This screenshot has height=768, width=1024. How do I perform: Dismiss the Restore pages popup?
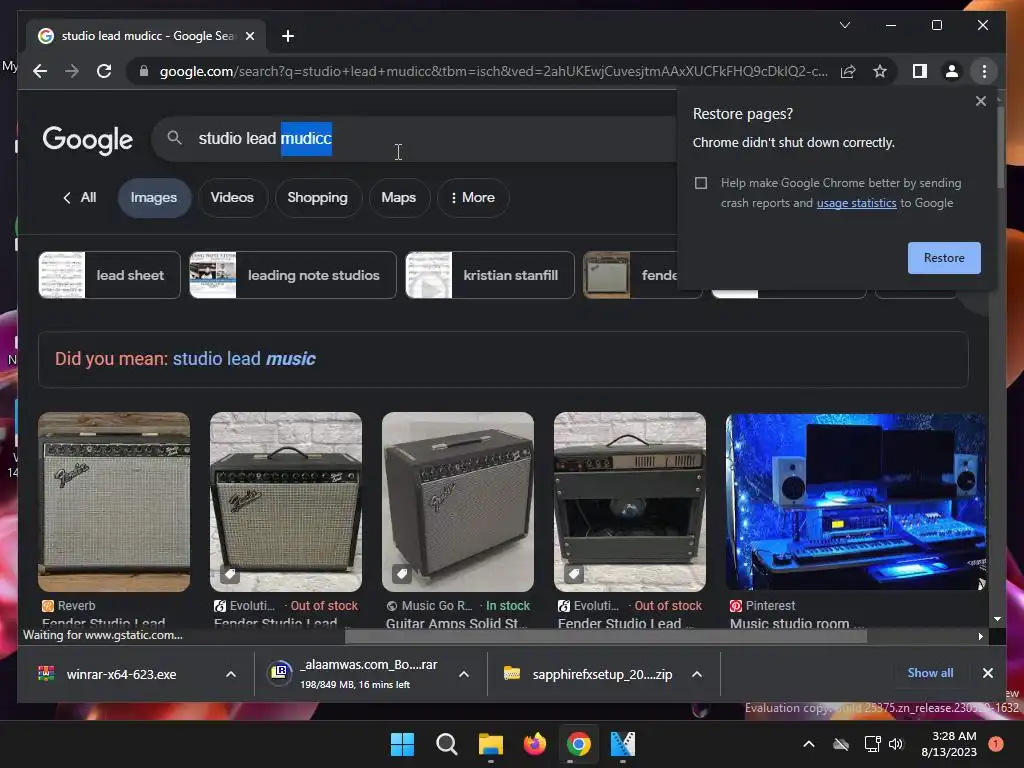tap(980, 101)
